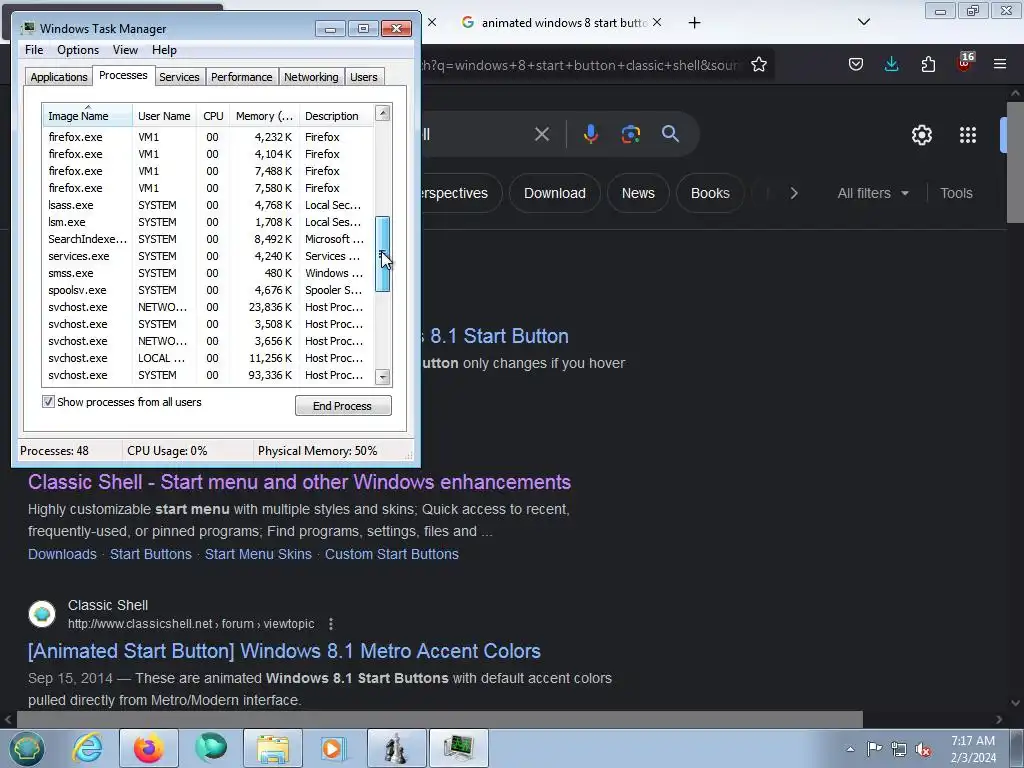Open network tray icon

(x=899, y=749)
